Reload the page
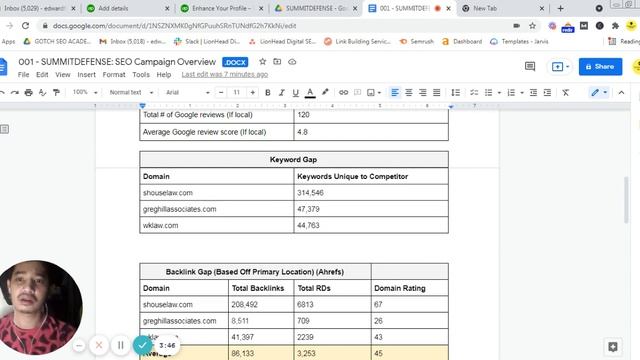Screen dimensions: 640x360 click(25, 26)
